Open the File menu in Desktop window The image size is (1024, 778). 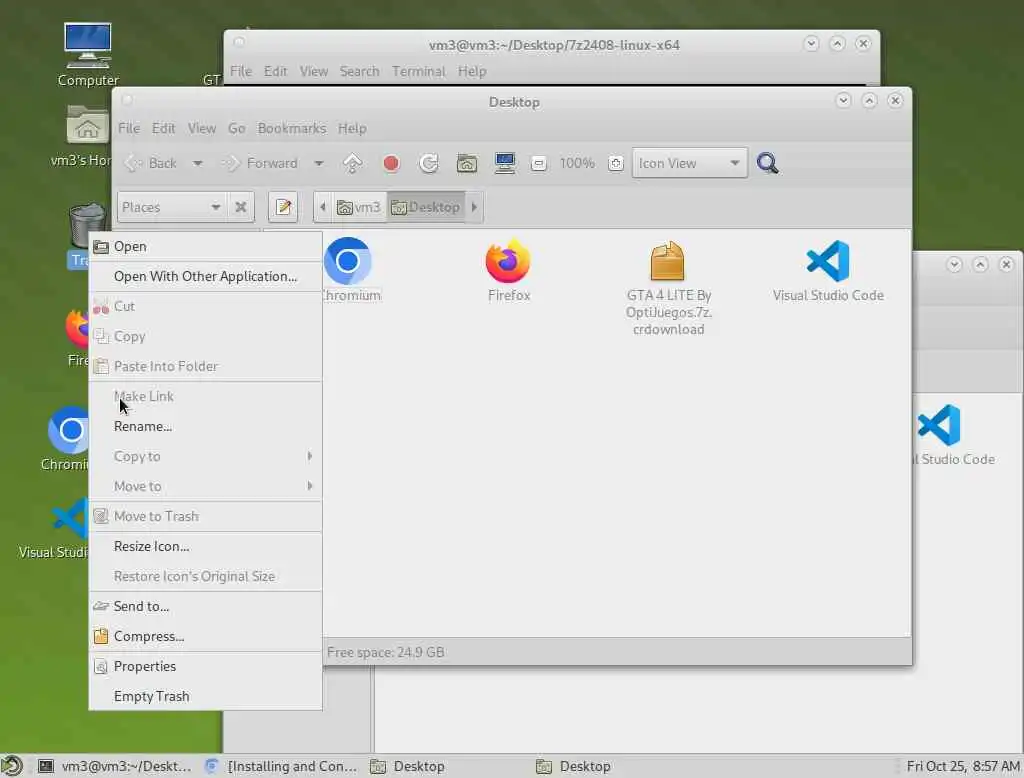[129, 129]
